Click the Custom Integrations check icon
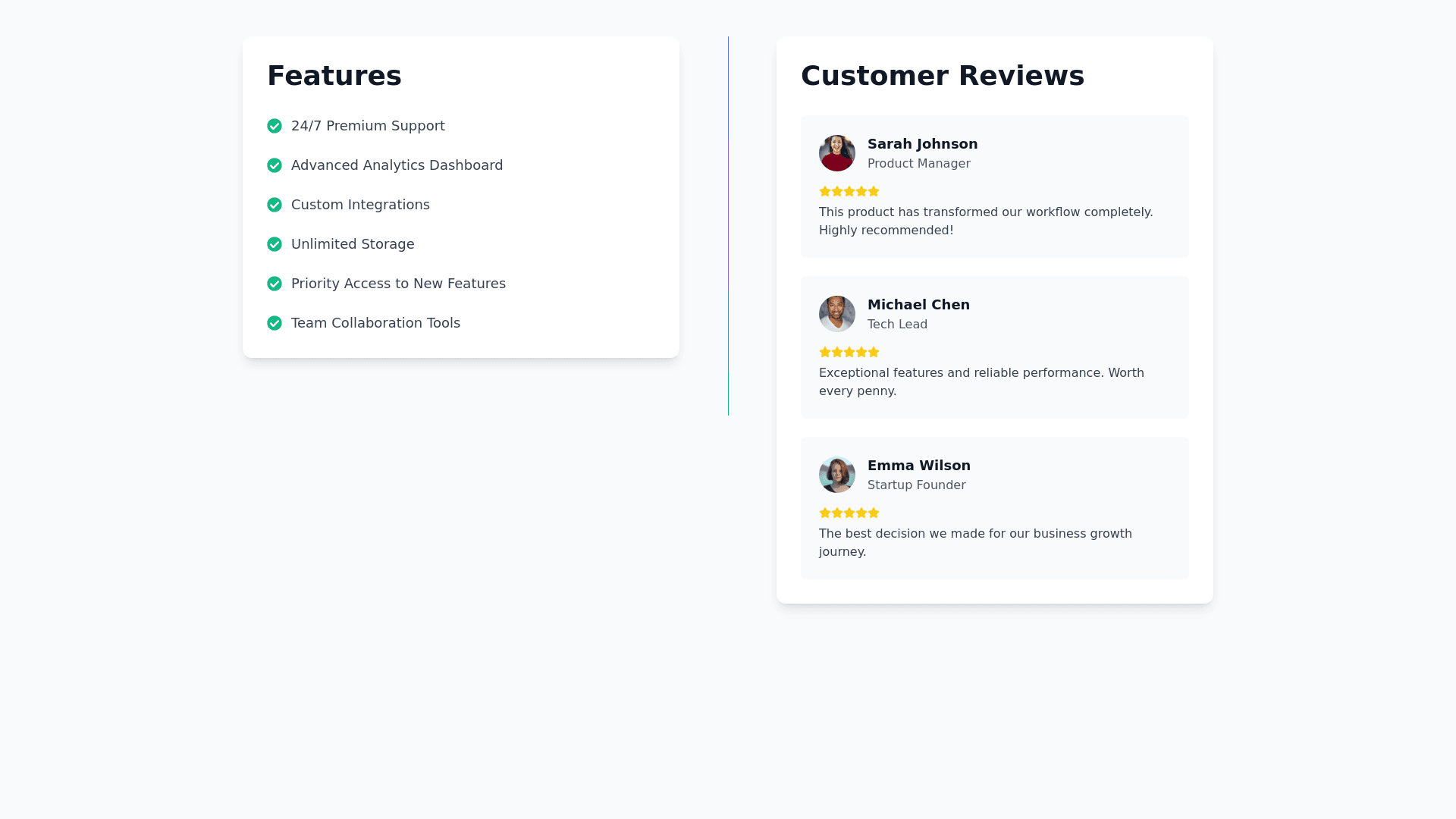Viewport: 1456px width, 819px height. [275, 205]
